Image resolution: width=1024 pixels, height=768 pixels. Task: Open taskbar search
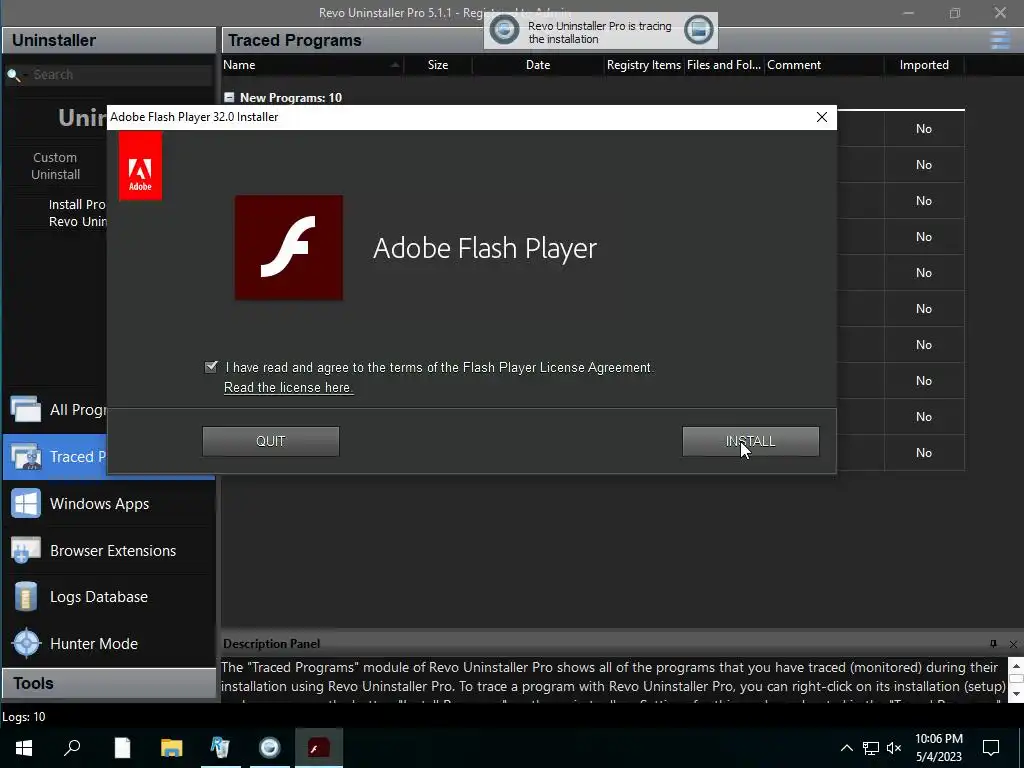(x=72, y=747)
